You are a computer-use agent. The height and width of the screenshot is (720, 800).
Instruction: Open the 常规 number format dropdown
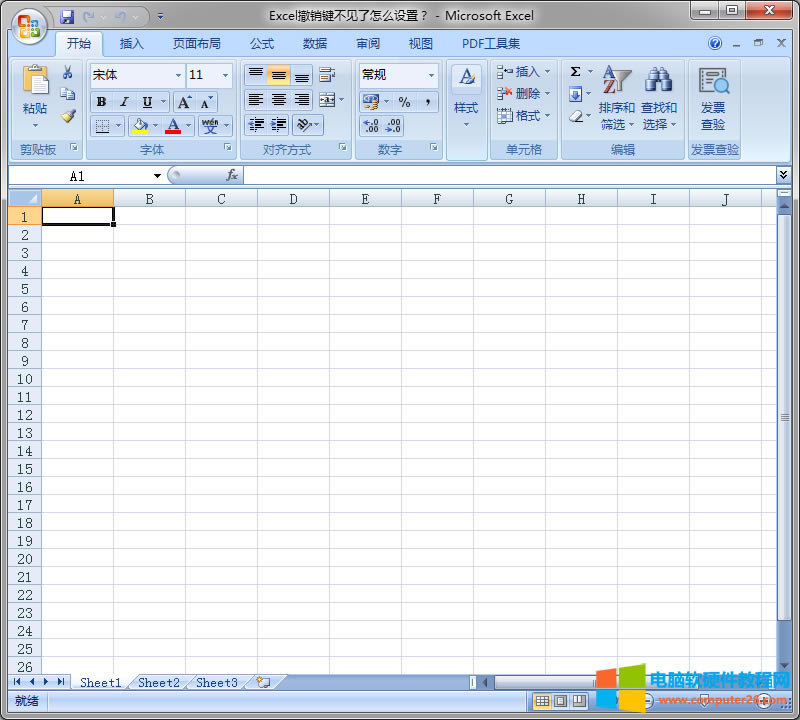[398, 74]
